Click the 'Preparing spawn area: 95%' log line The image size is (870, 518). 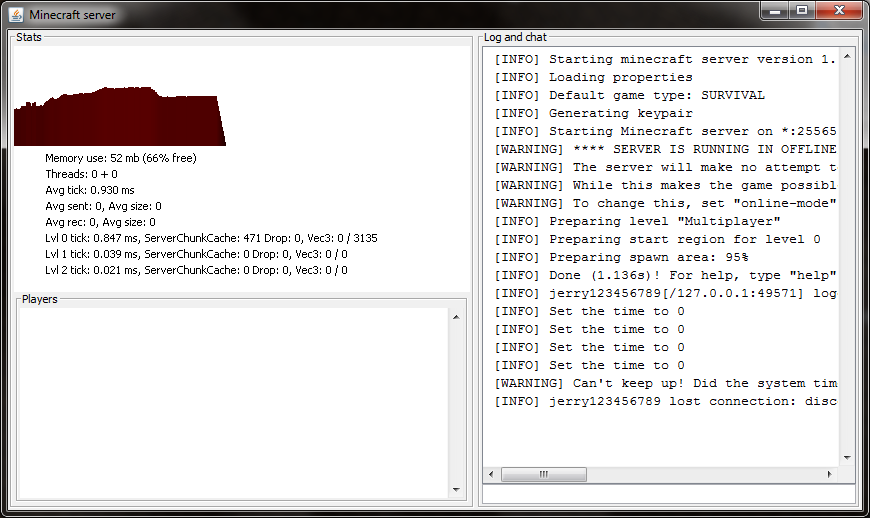point(621,257)
